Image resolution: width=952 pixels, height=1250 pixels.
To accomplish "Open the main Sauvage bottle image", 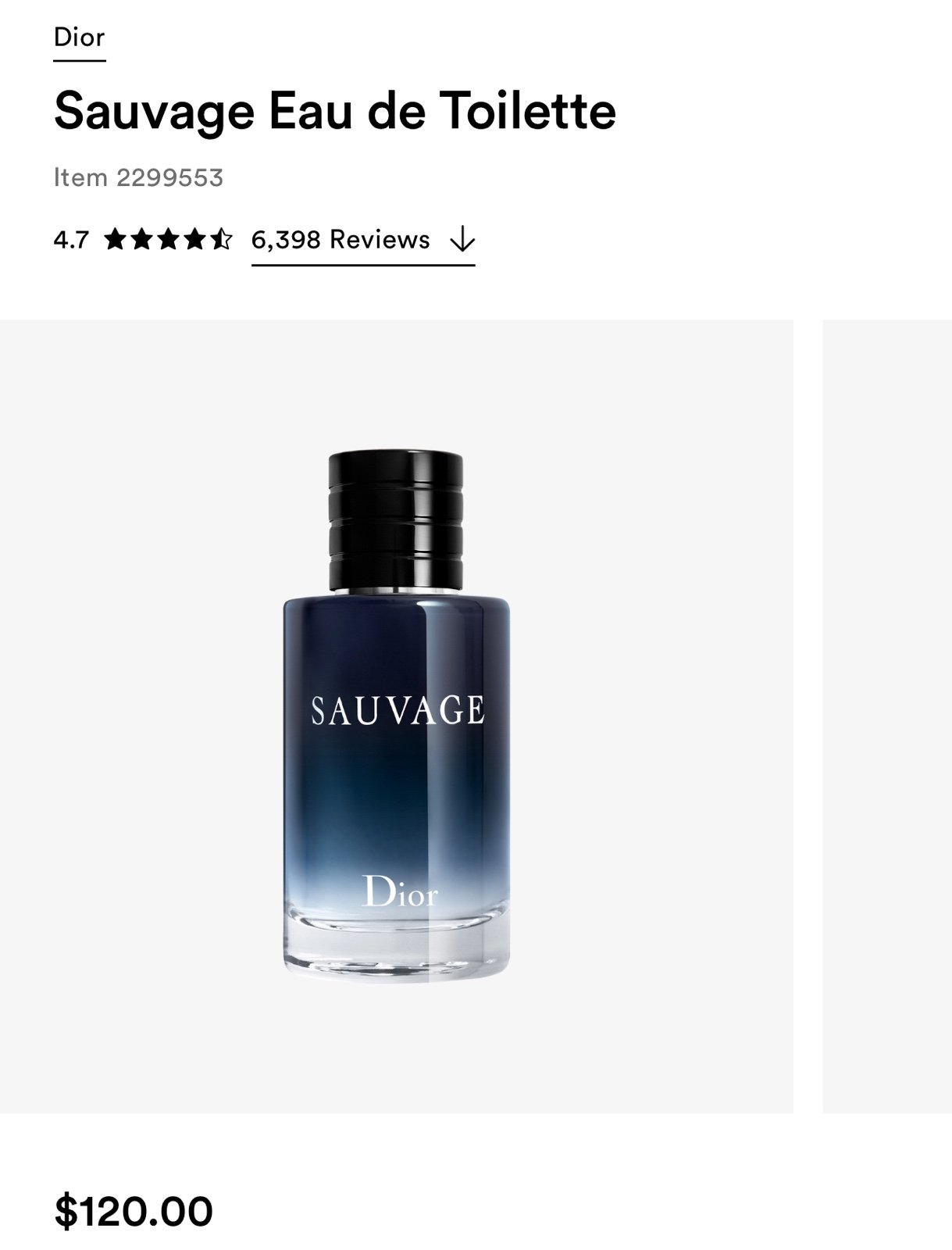I will coord(396,716).
